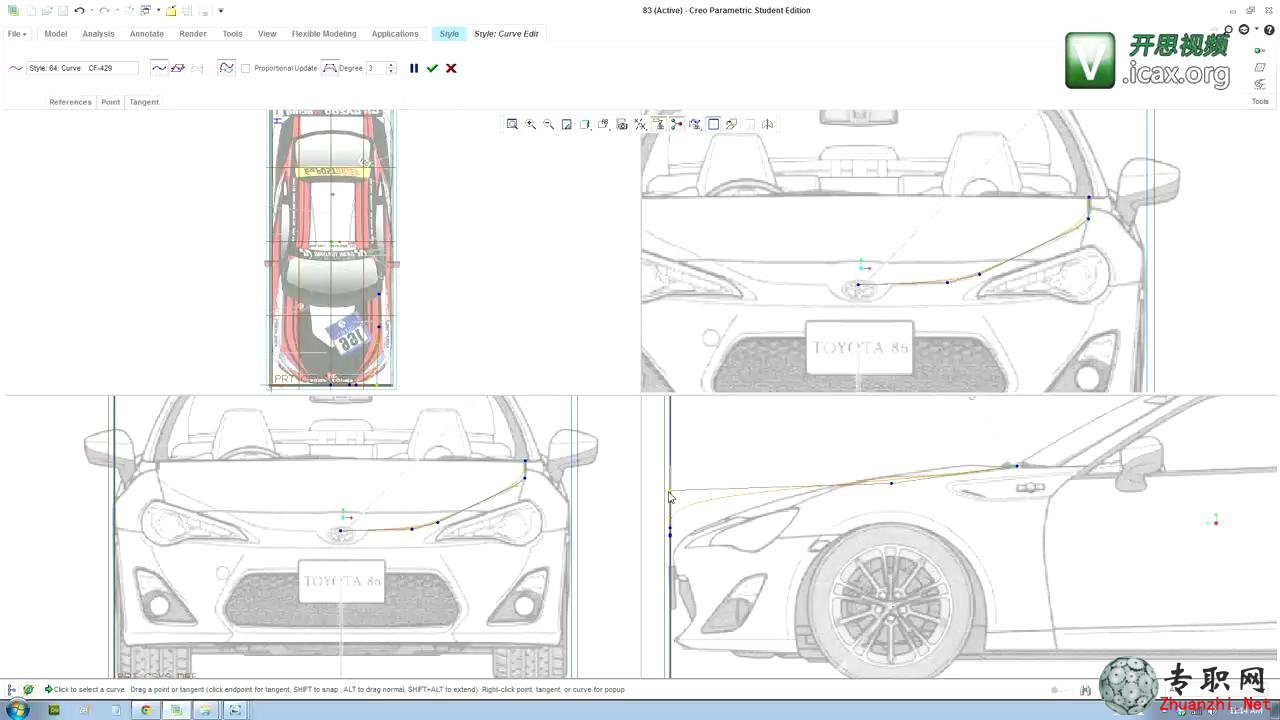Open the Undo history dropdown arrow
The height and width of the screenshot is (720, 1280).
pyautogui.click(x=91, y=11)
